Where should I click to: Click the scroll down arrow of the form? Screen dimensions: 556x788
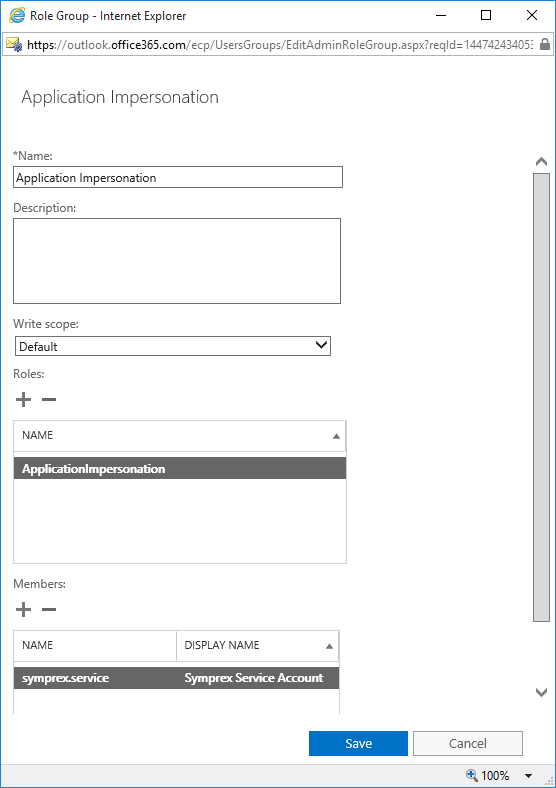click(541, 693)
